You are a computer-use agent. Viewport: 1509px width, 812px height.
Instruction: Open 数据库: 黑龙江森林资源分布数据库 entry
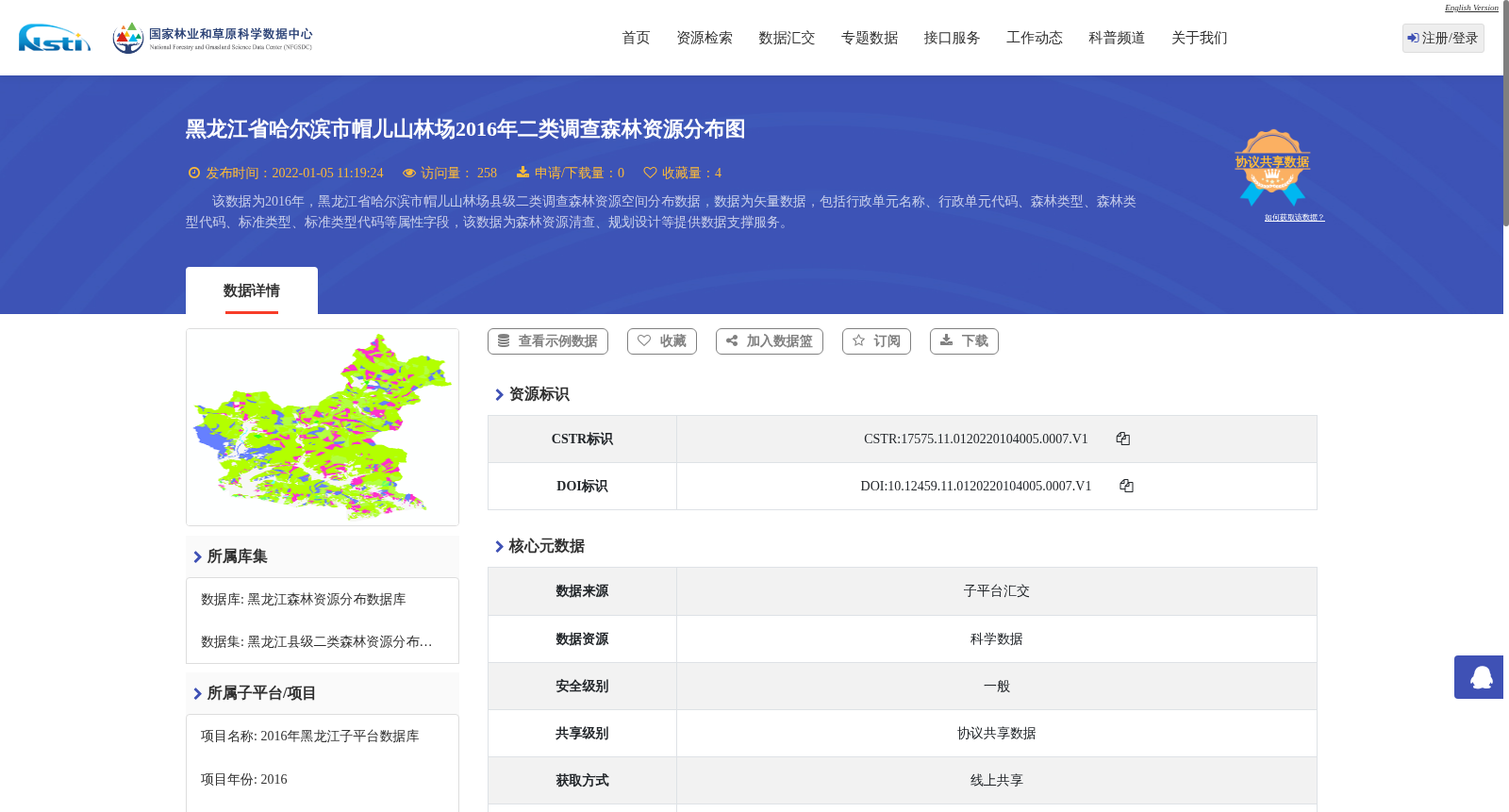point(304,600)
